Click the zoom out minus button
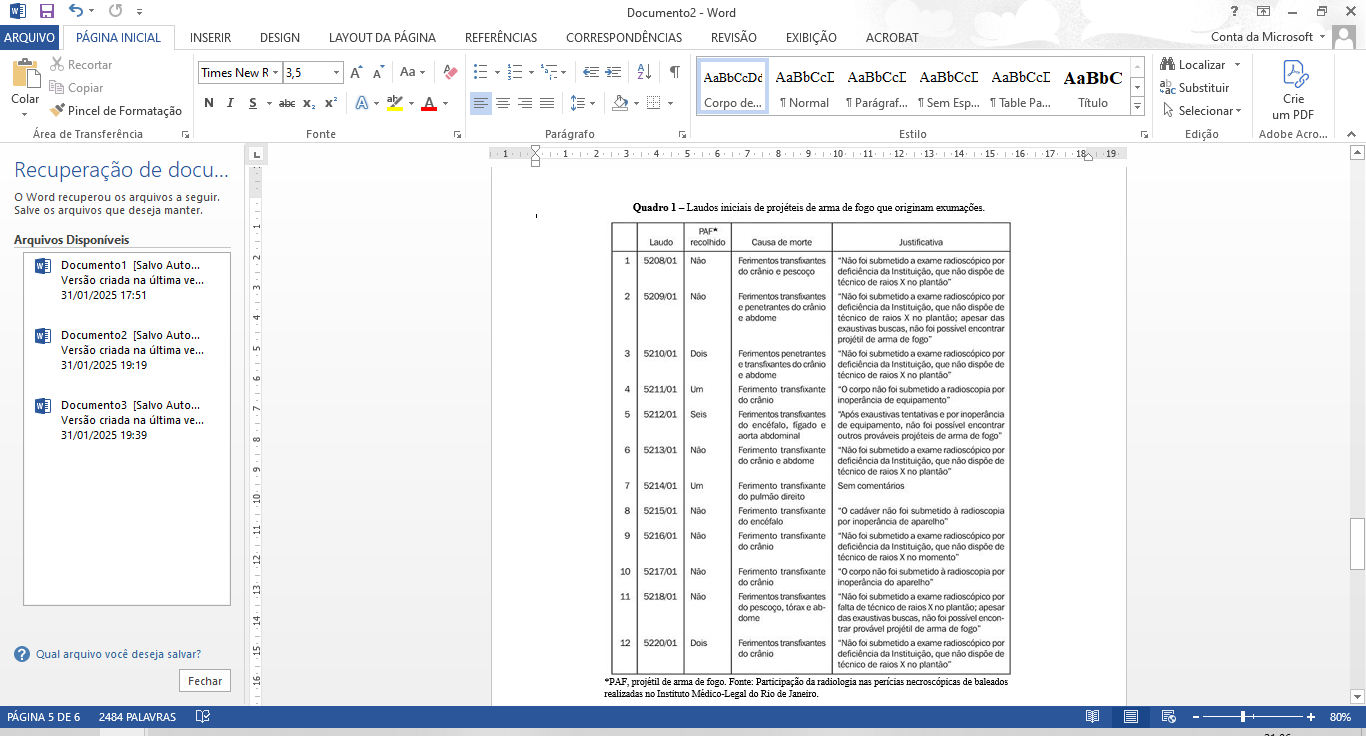Screen dimensions: 1366x736 tap(1195, 717)
